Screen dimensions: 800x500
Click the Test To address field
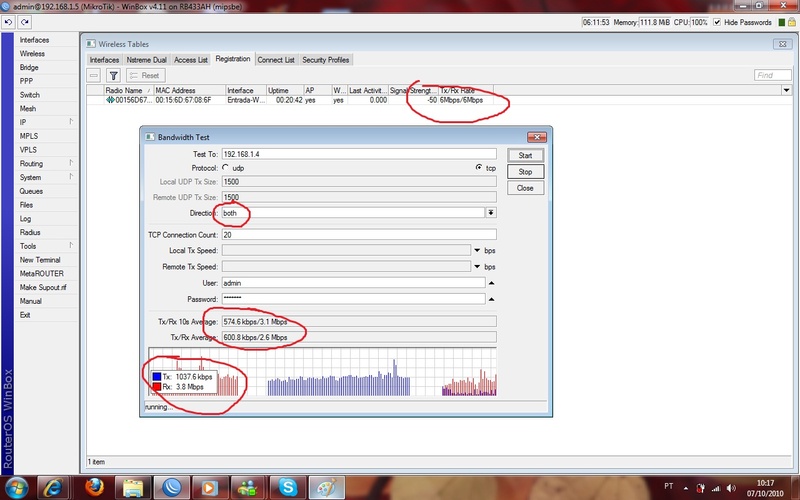point(359,154)
